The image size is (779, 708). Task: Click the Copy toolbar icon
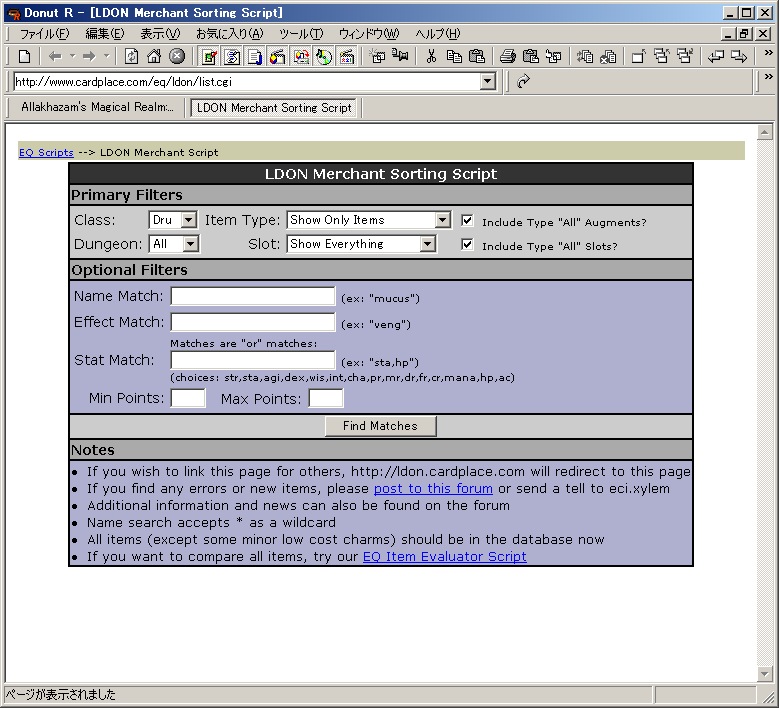454,57
